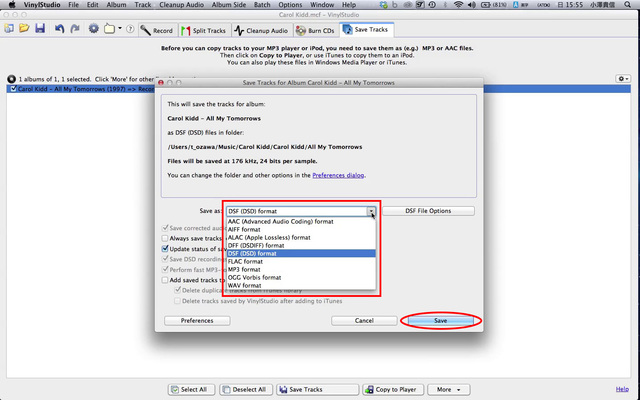Image resolution: width=640 pixels, height=400 pixels.
Task: Choose MP3 format from the list
Action: click(301, 269)
